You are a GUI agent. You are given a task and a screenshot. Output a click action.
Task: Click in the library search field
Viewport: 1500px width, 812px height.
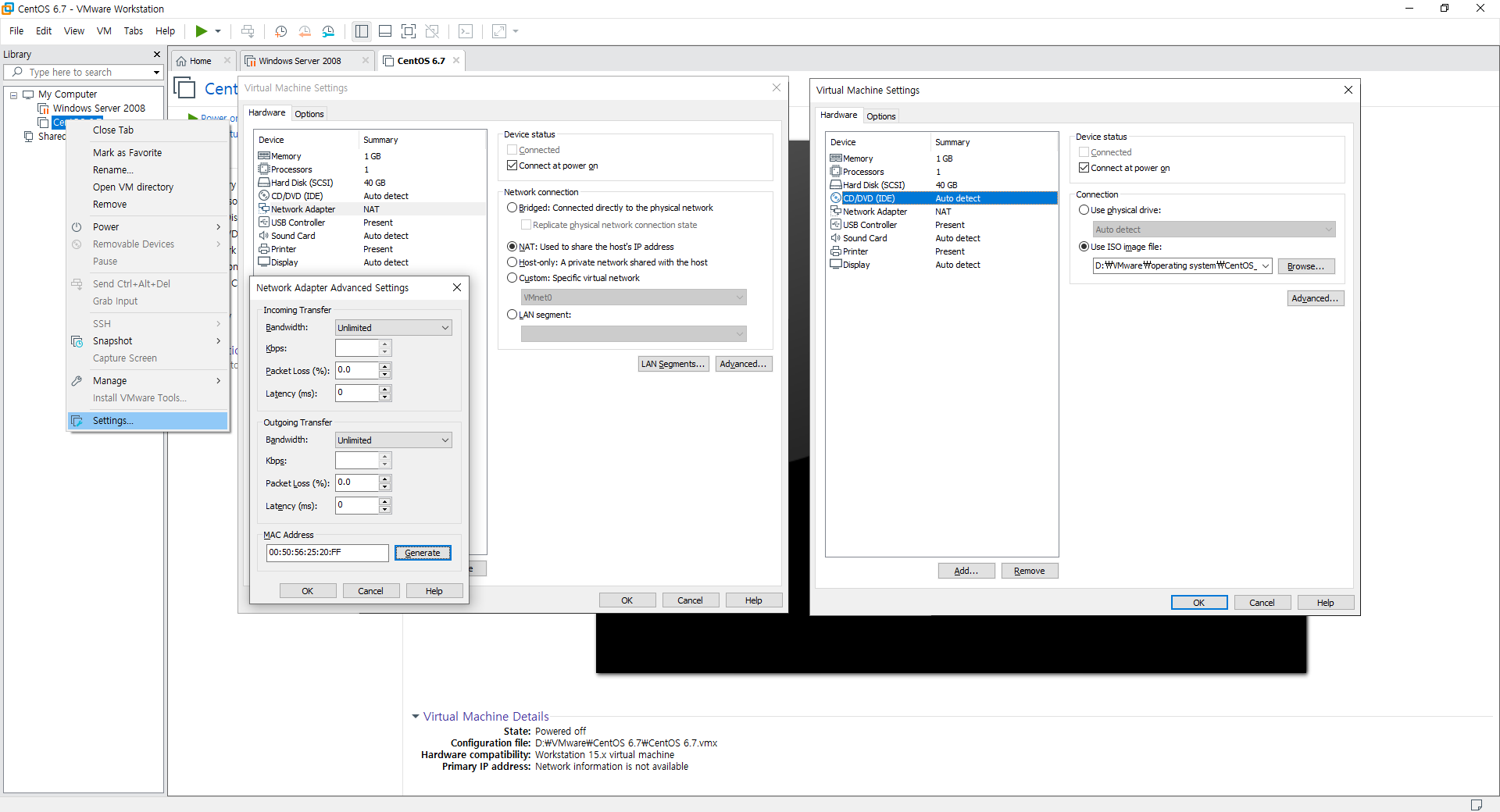pos(82,72)
